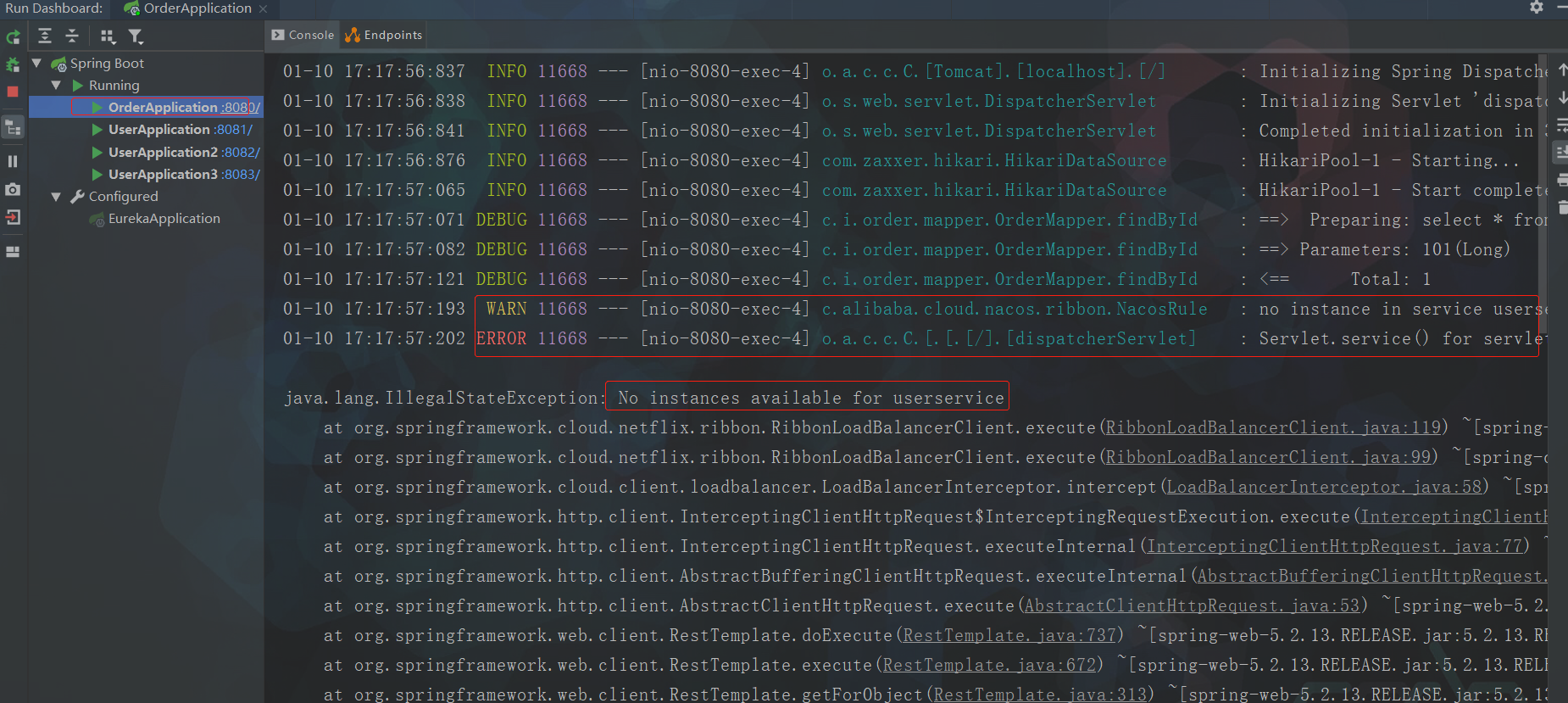Image resolution: width=1568 pixels, height=703 pixels.
Task: Click the java.lang.IllegalStateException text
Action: point(442,398)
